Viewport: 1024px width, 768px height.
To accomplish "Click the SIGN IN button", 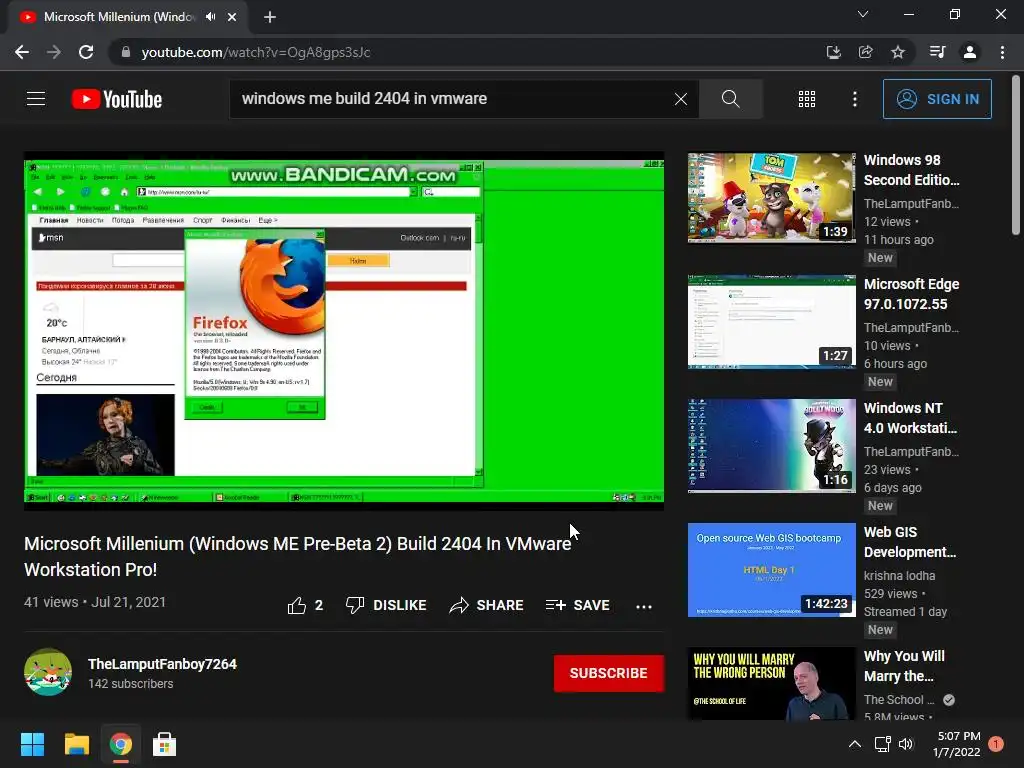I will point(937,99).
